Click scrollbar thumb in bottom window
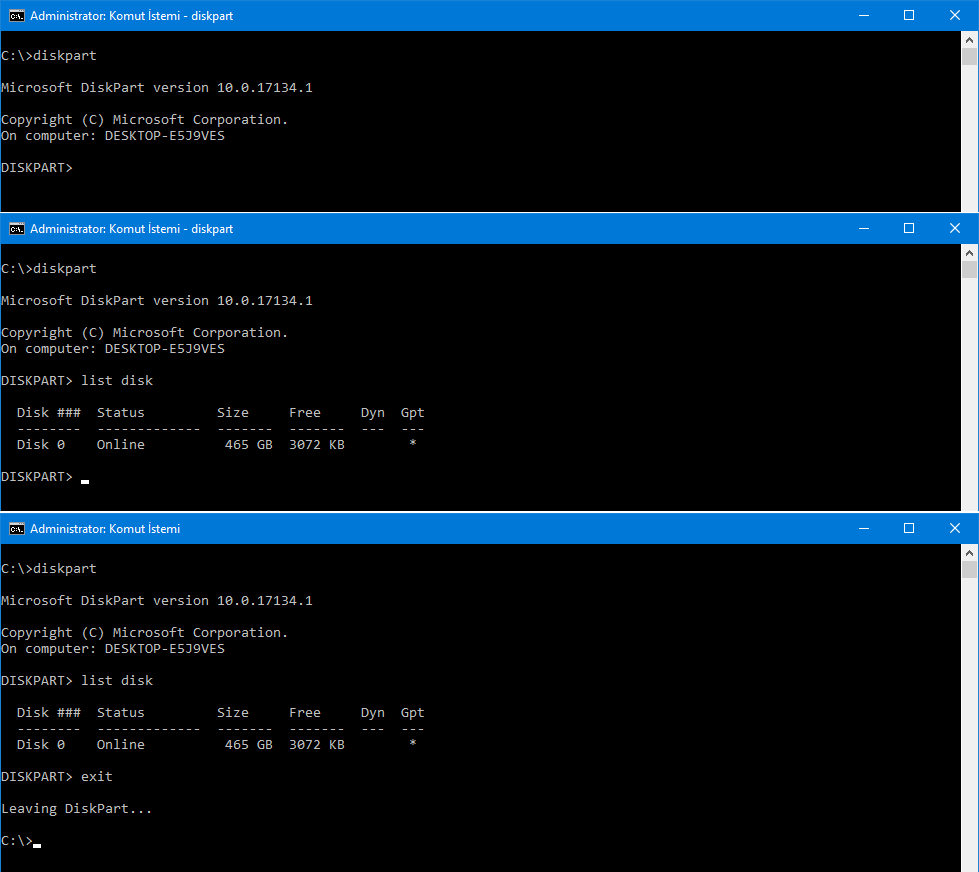This screenshot has height=872, width=979. (969, 570)
